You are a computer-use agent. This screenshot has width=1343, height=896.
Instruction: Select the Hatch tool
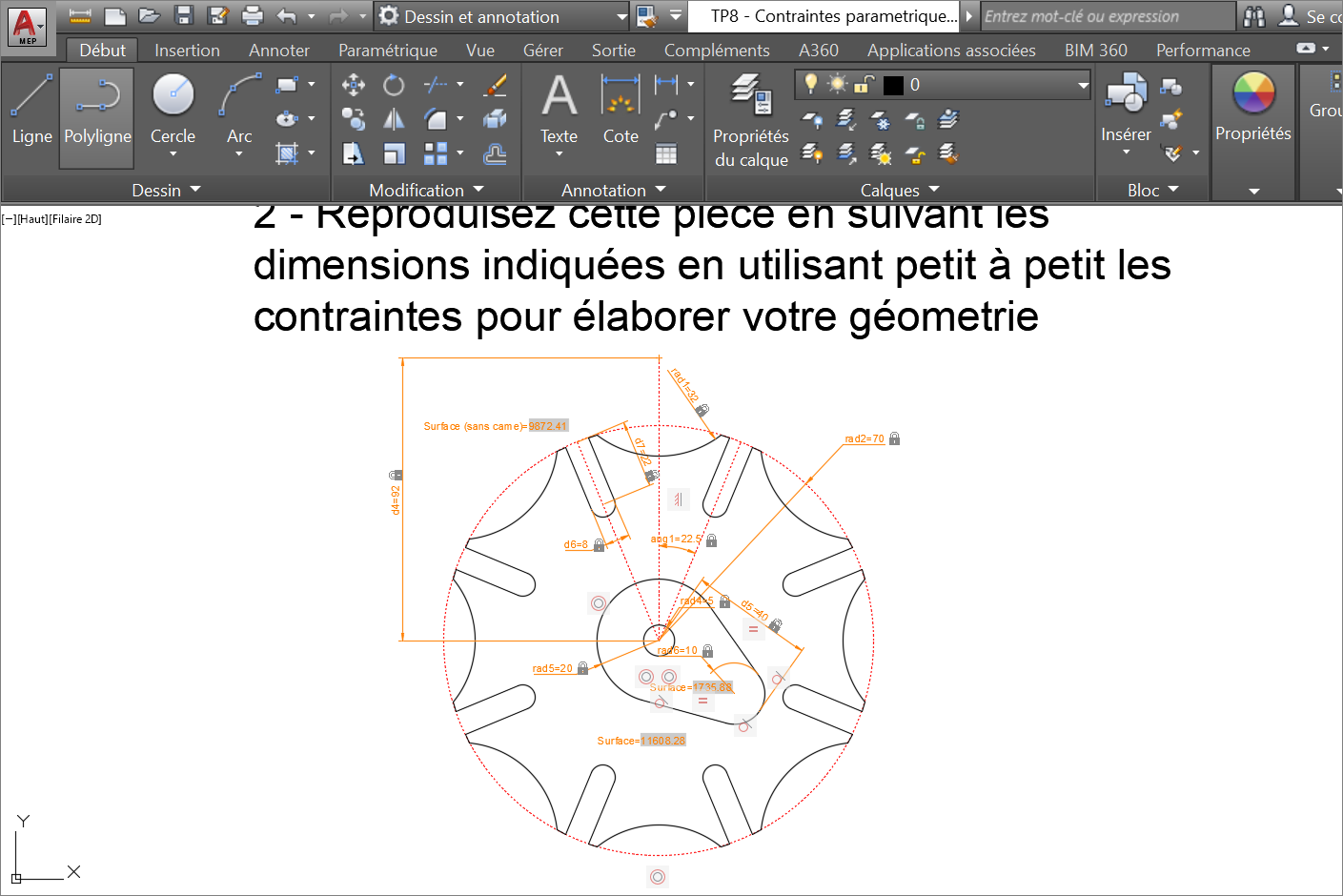click(287, 153)
